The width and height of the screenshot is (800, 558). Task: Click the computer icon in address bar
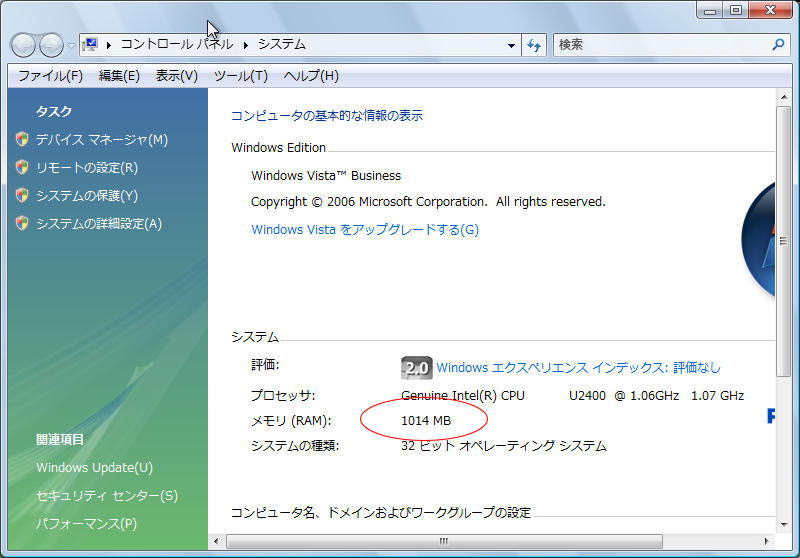coord(90,45)
